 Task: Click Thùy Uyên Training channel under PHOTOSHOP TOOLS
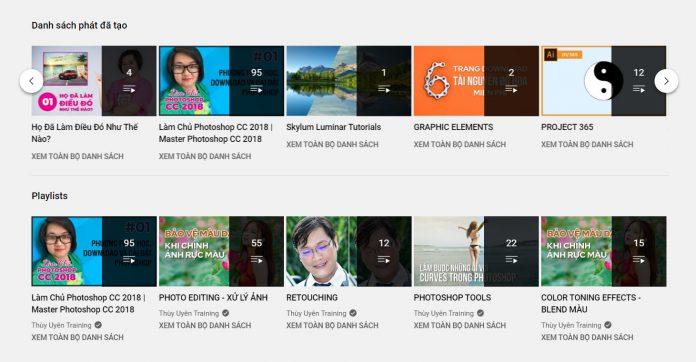coord(444,313)
